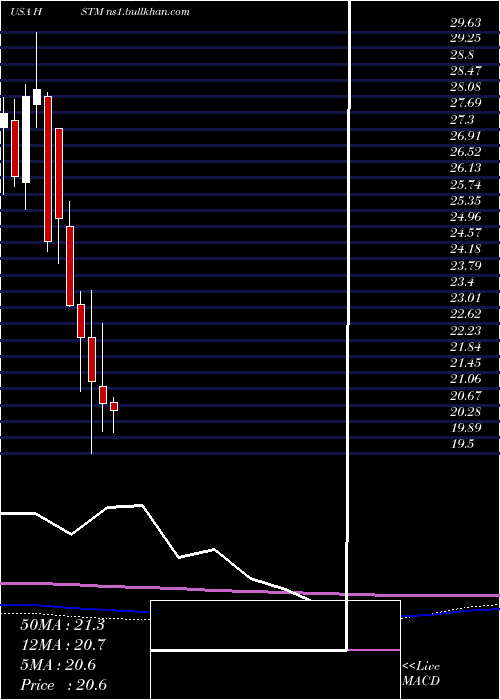
Task: Click the <<Live MACD label
Action: point(421,674)
